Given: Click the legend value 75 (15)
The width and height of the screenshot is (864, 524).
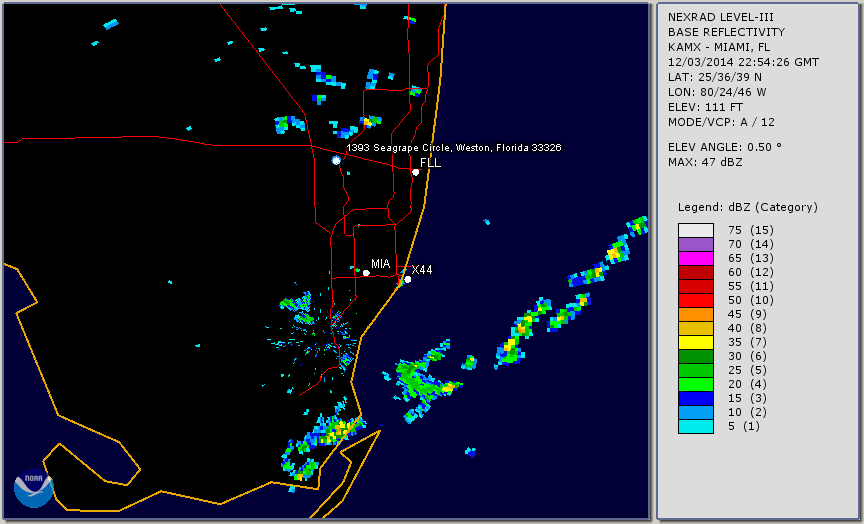Looking at the screenshot, I should coord(751,230).
